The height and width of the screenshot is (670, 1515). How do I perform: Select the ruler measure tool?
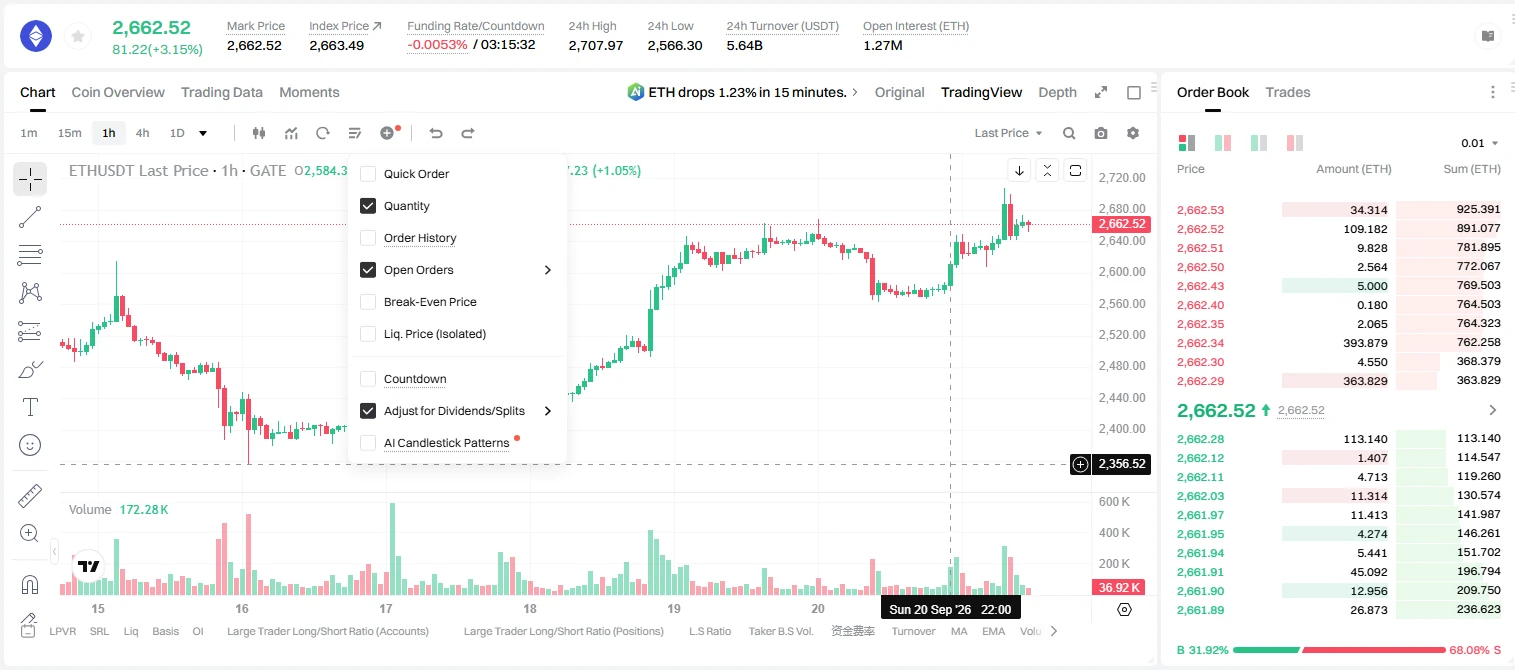click(x=30, y=495)
